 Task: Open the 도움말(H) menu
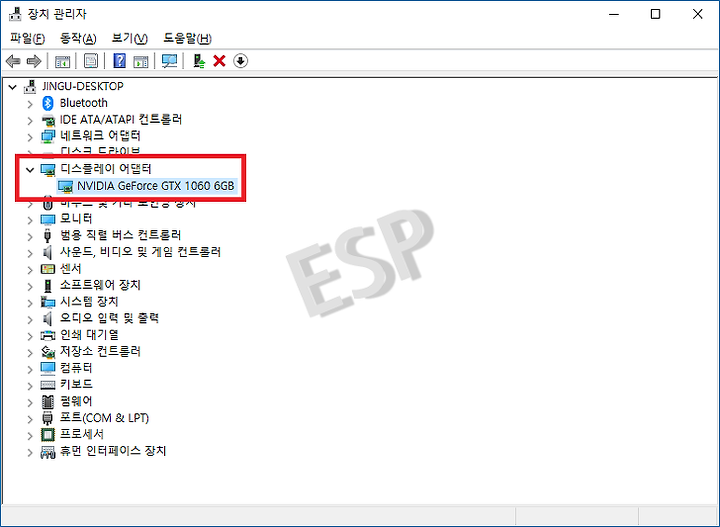click(187, 39)
